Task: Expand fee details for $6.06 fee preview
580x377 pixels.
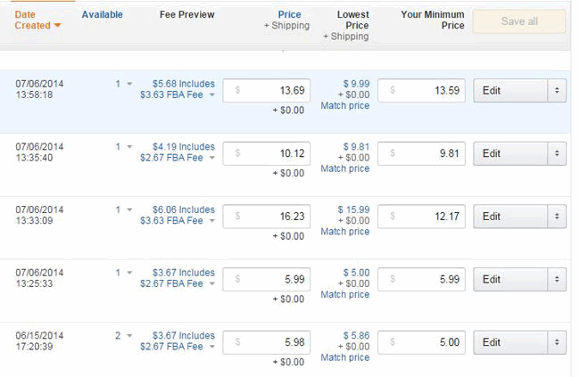Action: coord(212,221)
